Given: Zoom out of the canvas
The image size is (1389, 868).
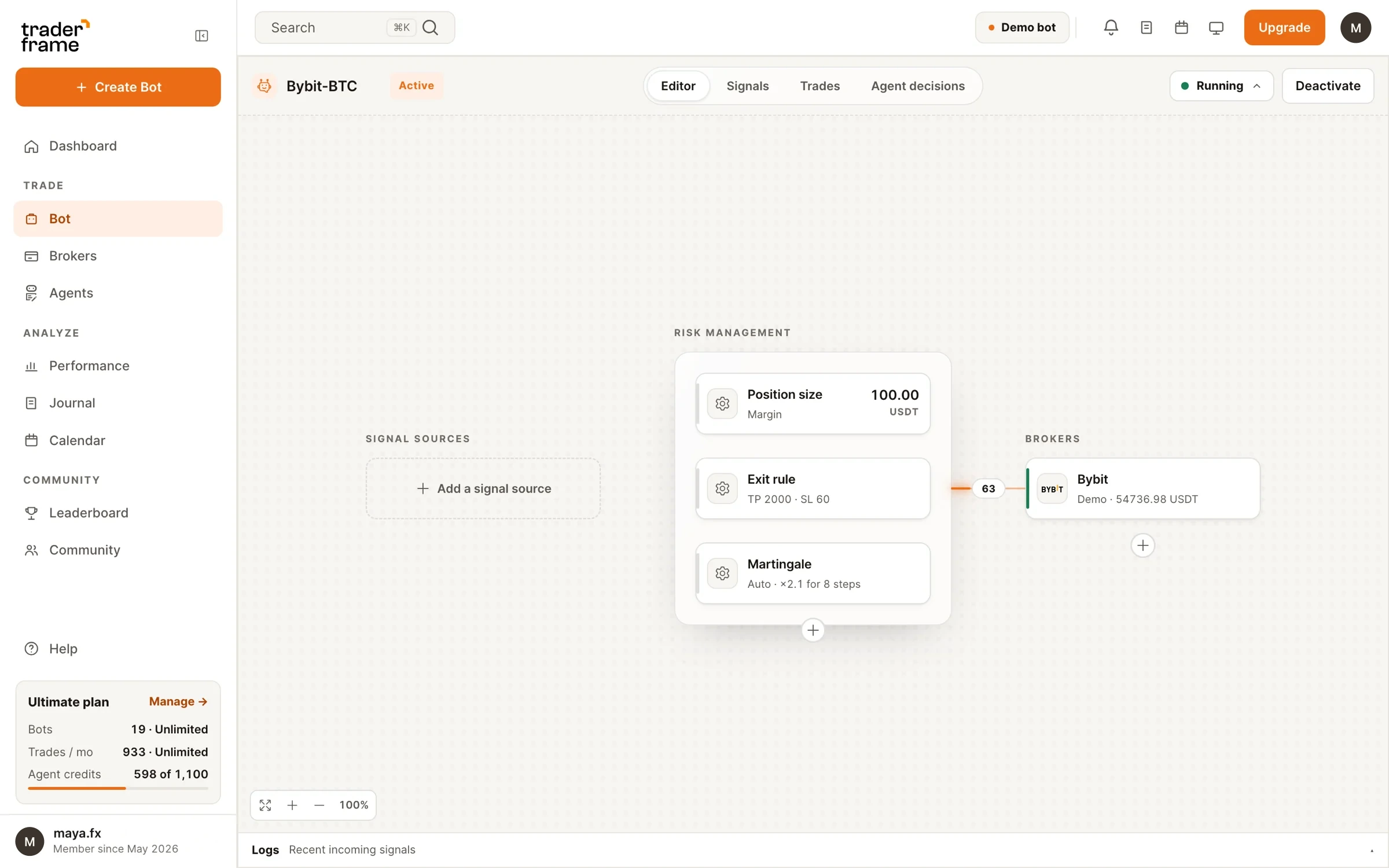Looking at the screenshot, I should (319, 805).
